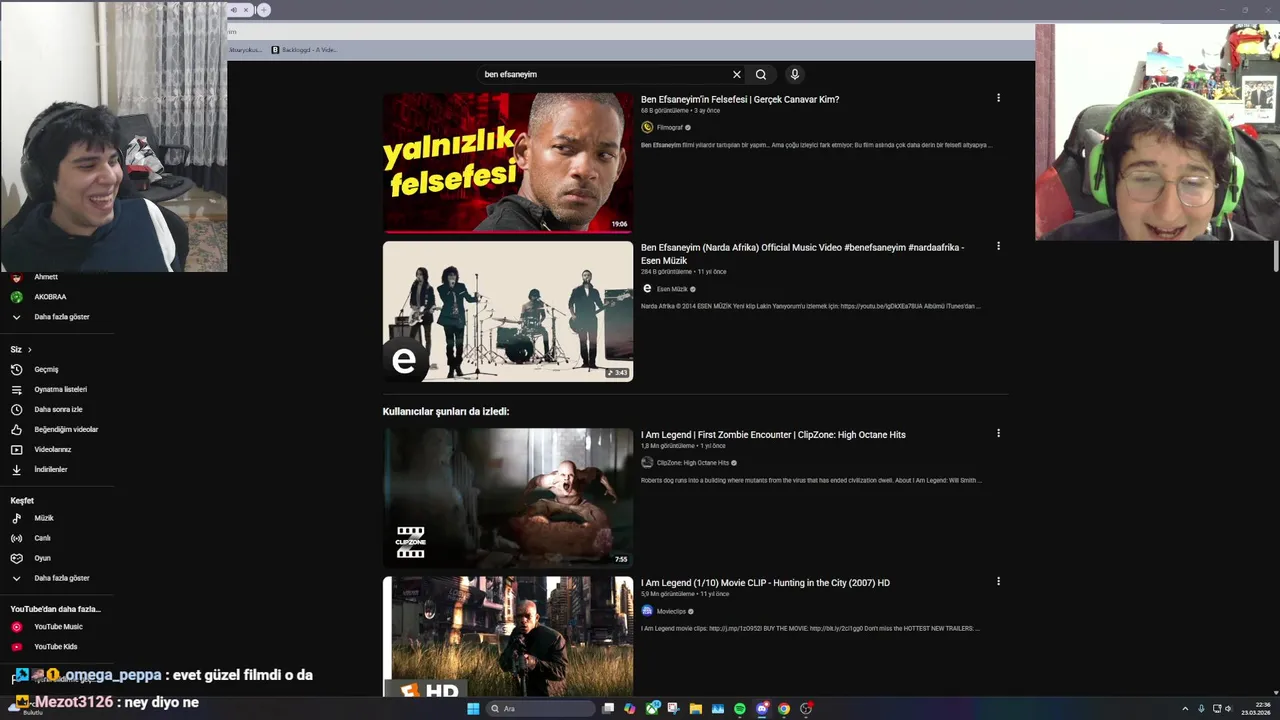Open options menu for First Zombie Encounter video
This screenshot has width=1280, height=720.
998,433
